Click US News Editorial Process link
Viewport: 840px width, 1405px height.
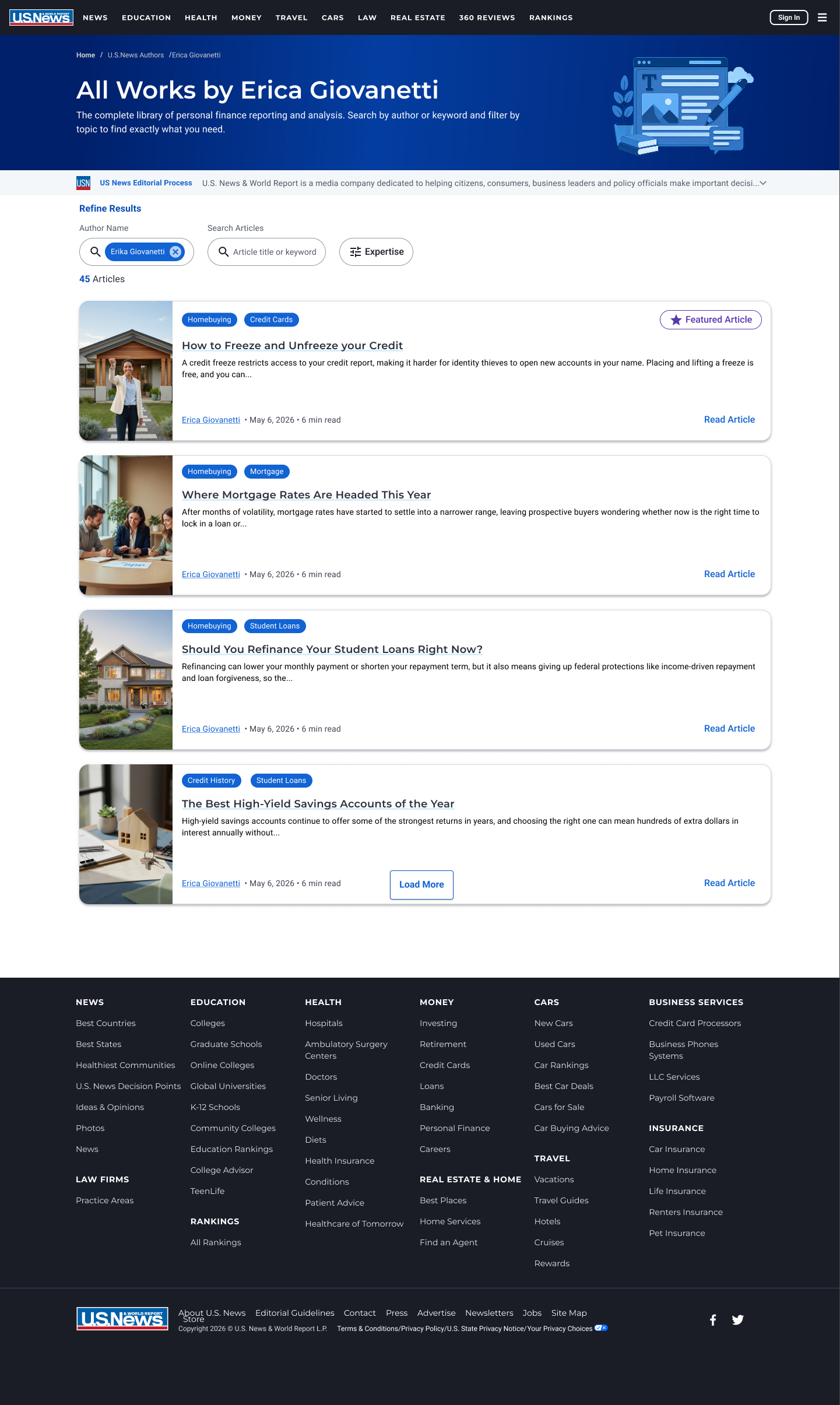tap(146, 183)
